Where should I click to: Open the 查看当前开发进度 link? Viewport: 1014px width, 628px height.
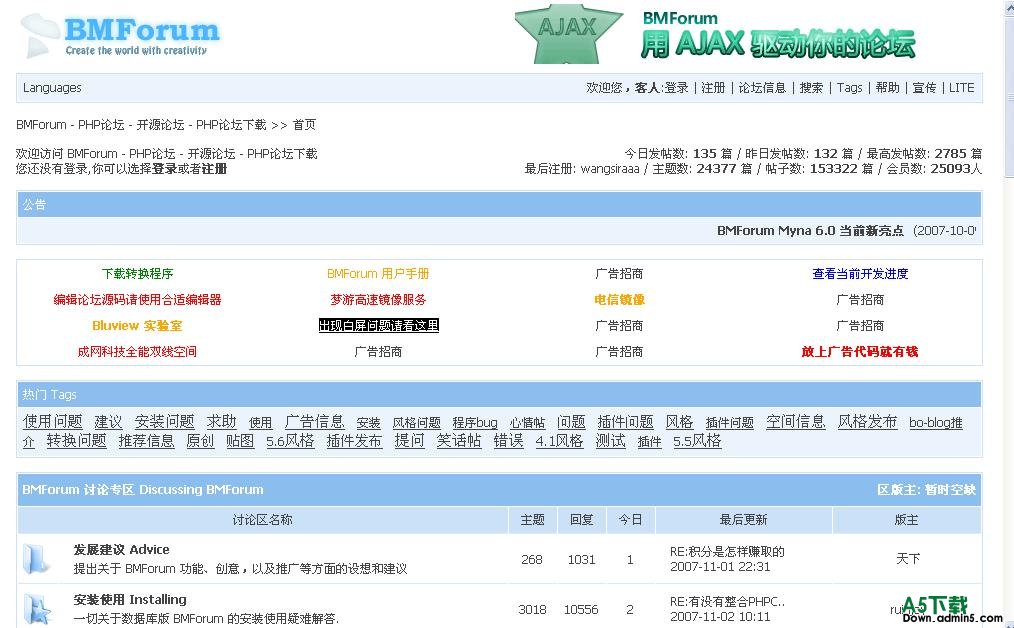pos(860,274)
